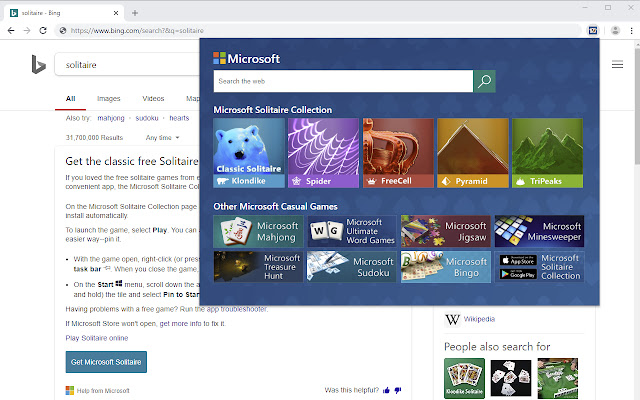Click the Get Microsoft Solitaire button
The height and width of the screenshot is (400, 640).
[x=106, y=362]
